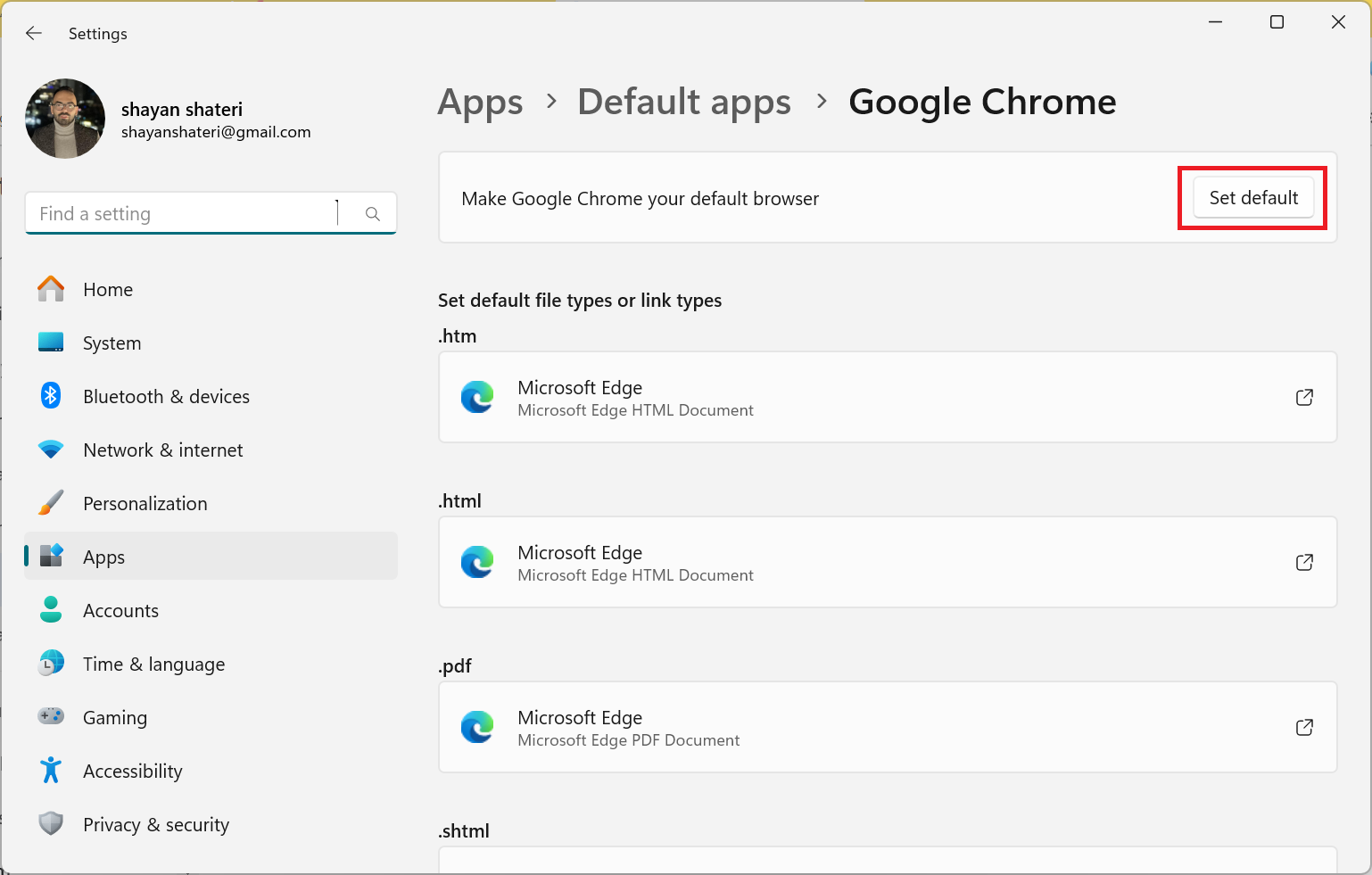Change the .htm default app card

click(x=888, y=397)
